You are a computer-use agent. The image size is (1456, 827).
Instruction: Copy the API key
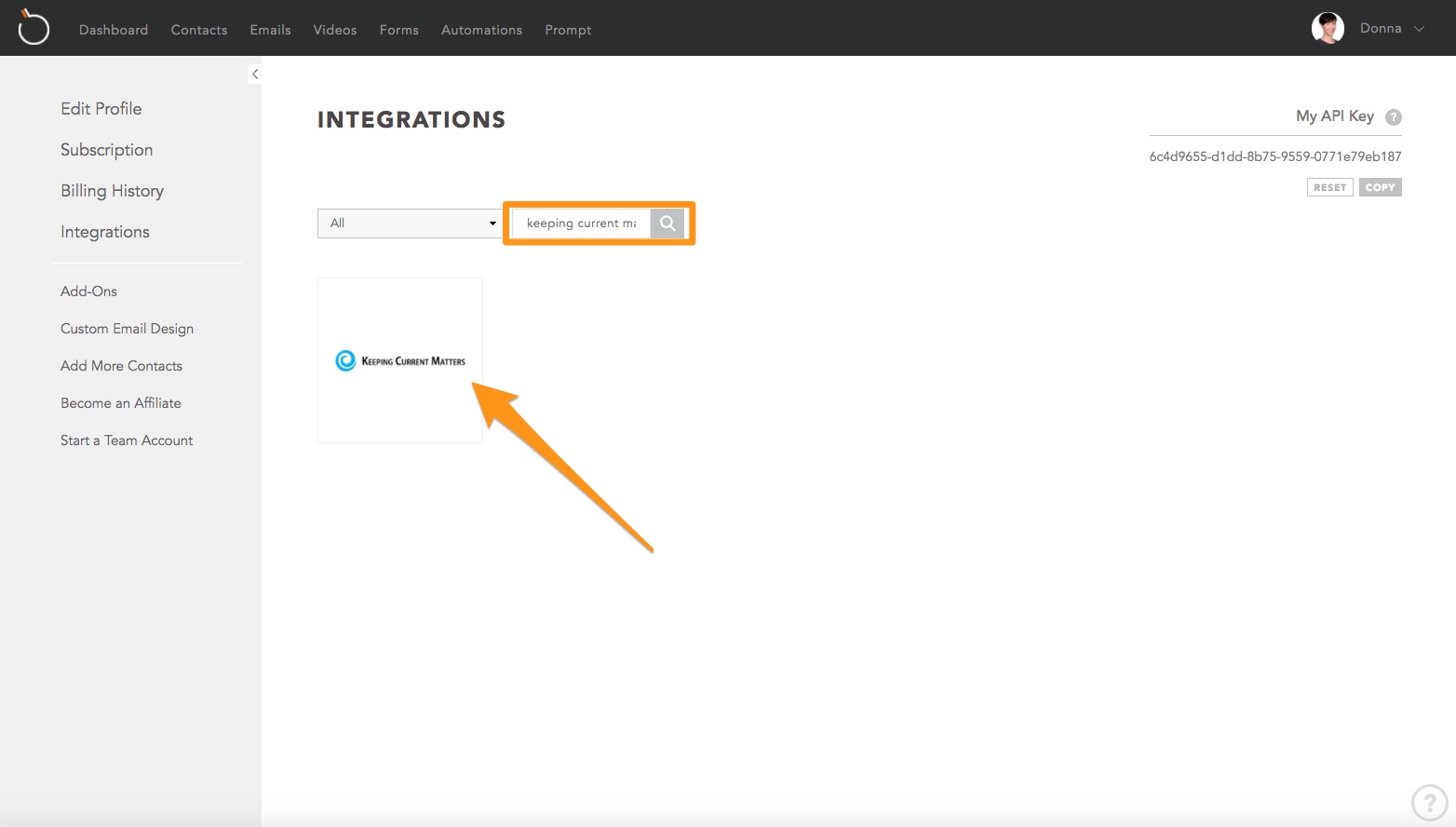coord(1380,187)
